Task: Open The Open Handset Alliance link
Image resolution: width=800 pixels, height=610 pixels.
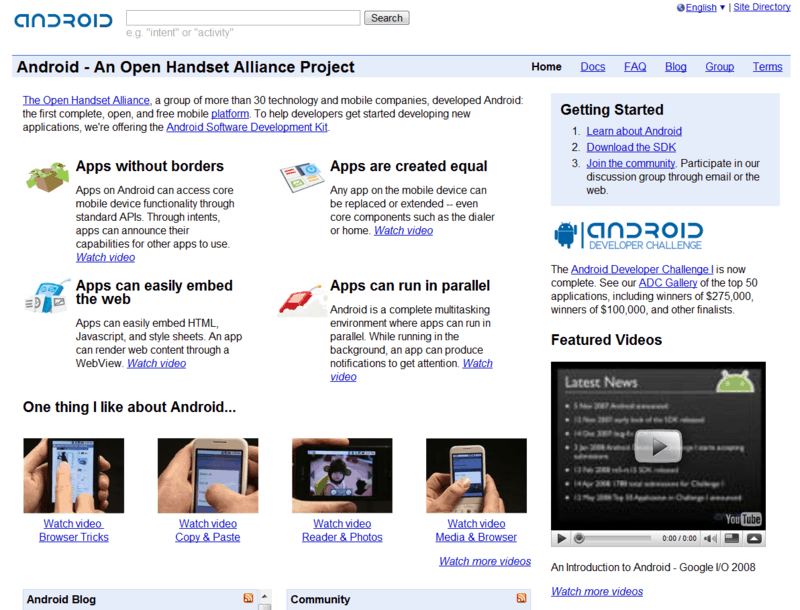Action: coord(86,100)
